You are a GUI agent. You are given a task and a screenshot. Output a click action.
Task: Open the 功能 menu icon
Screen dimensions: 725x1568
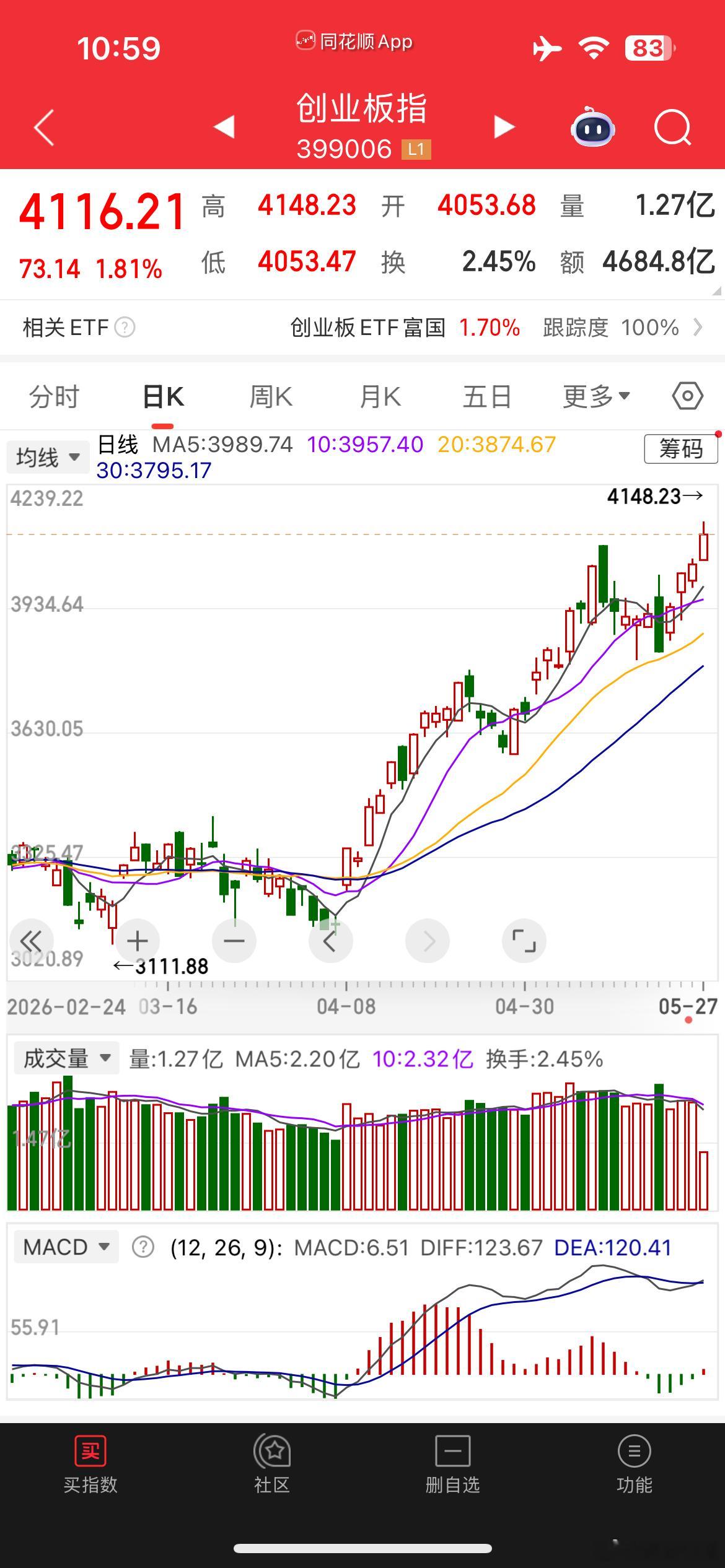[x=634, y=1451]
